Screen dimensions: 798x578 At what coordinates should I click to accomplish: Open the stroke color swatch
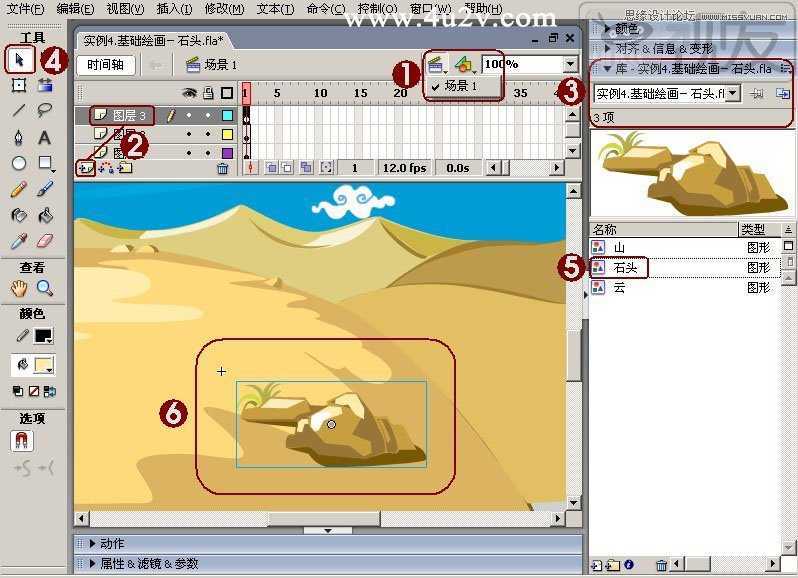coord(44,336)
